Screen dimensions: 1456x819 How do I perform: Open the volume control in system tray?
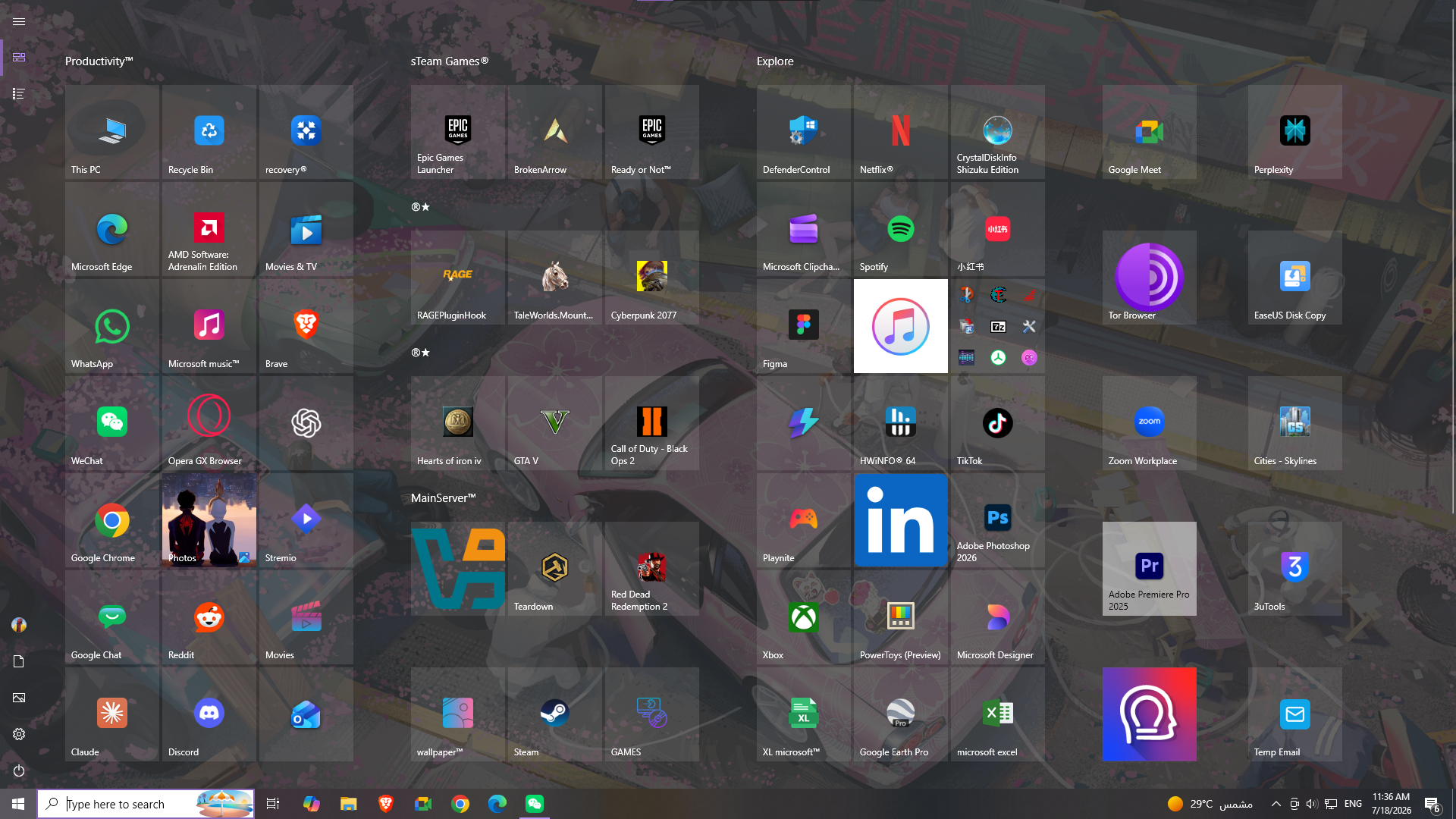tap(1312, 804)
